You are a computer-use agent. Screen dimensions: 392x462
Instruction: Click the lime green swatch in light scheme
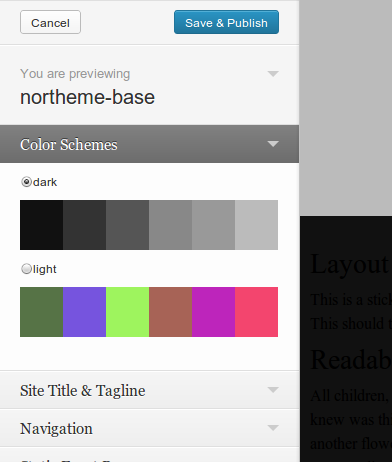click(x=127, y=312)
